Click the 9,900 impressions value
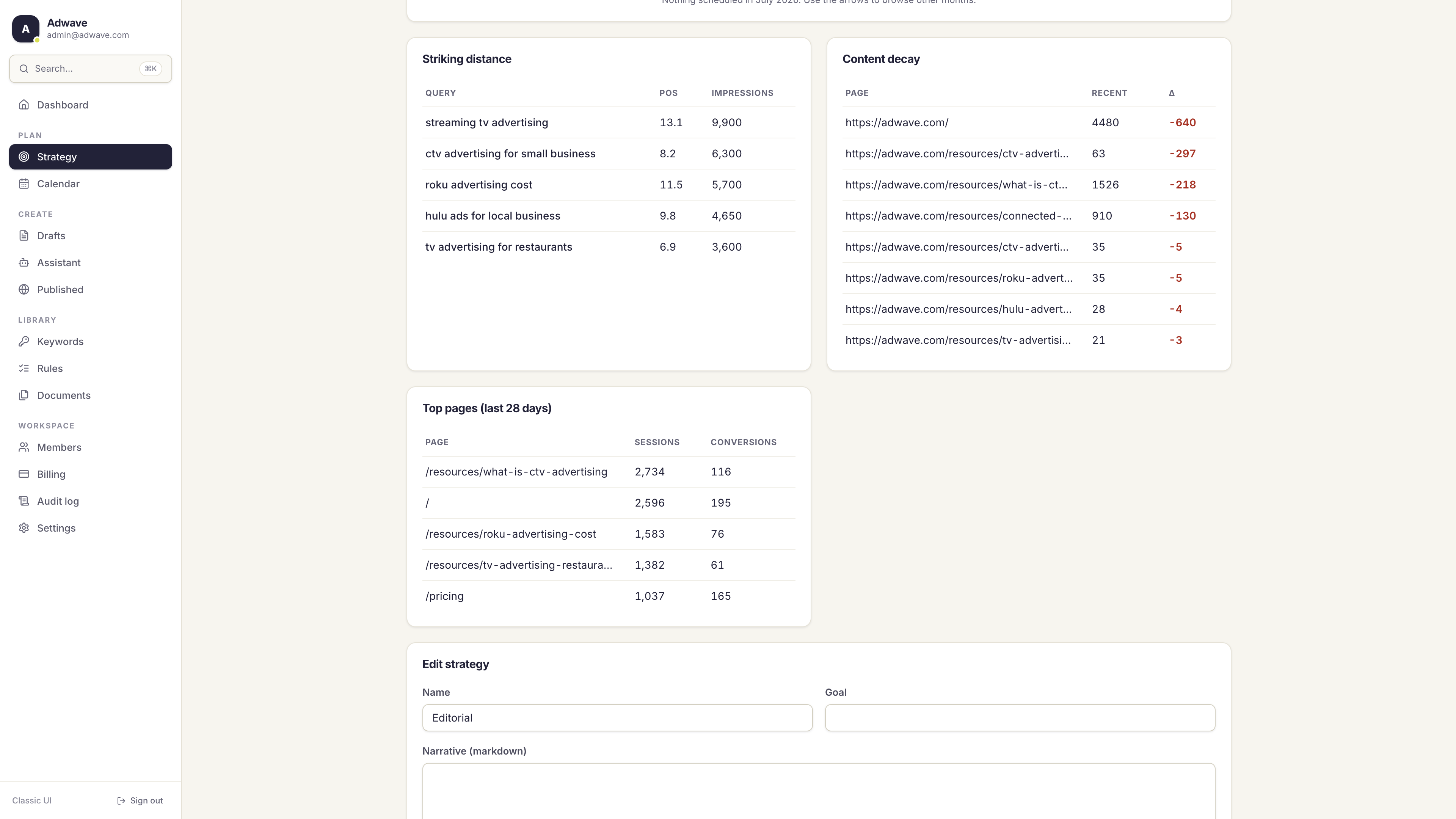The image size is (1456, 819). pyautogui.click(x=726, y=122)
